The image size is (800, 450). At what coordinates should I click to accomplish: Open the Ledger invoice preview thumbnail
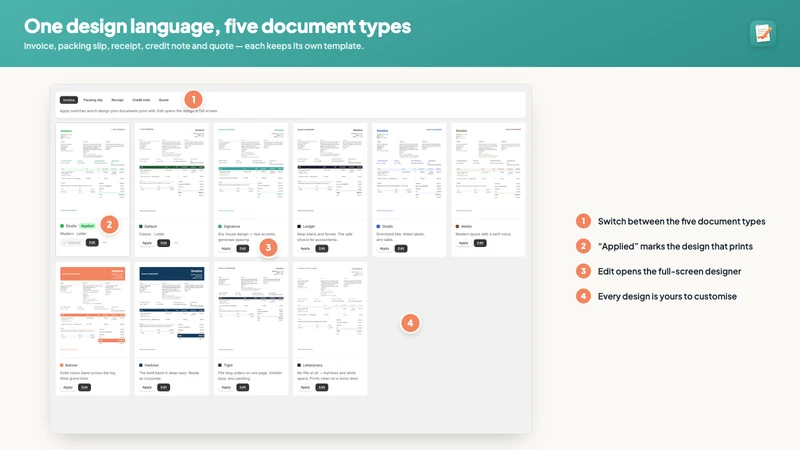click(x=330, y=171)
